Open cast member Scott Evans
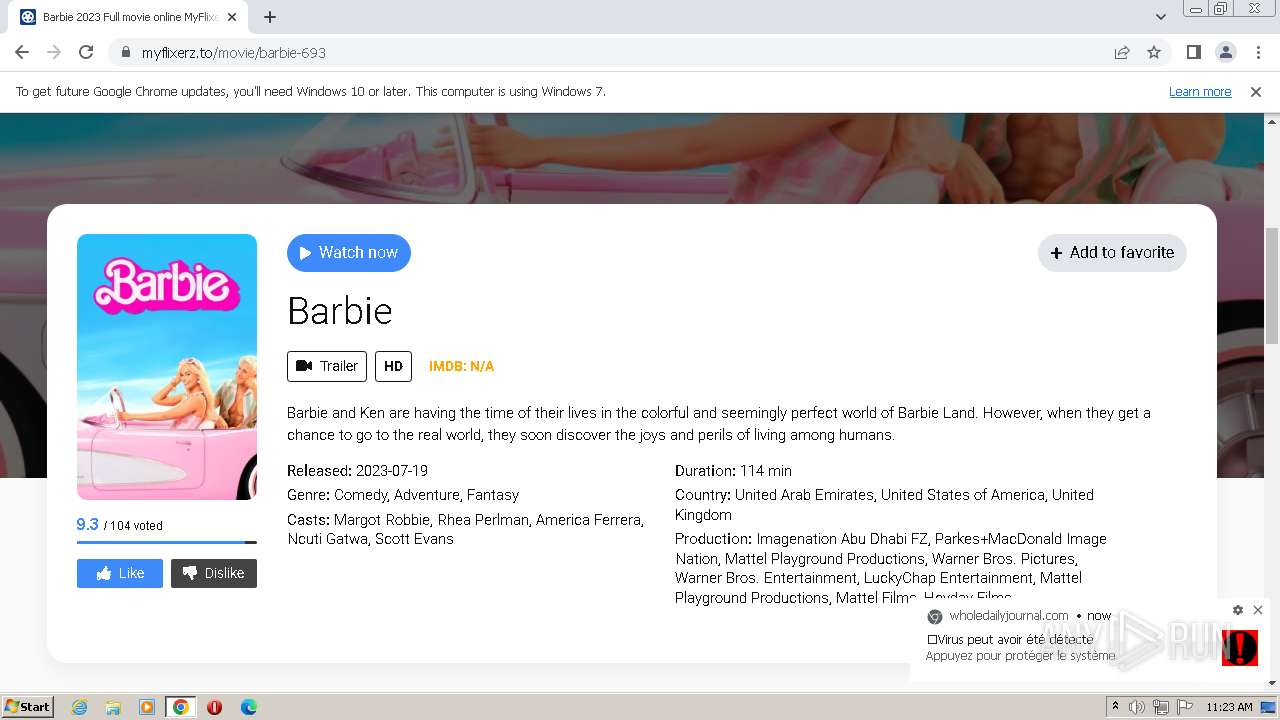This screenshot has width=1280, height=720. pyautogui.click(x=414, y=539)
